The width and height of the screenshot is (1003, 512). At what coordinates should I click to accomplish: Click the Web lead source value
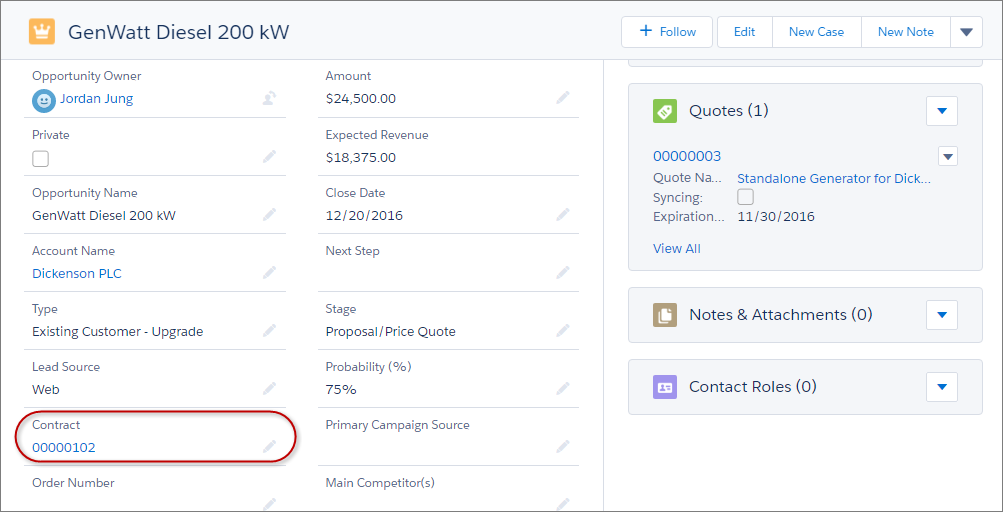tap(46, 389)
